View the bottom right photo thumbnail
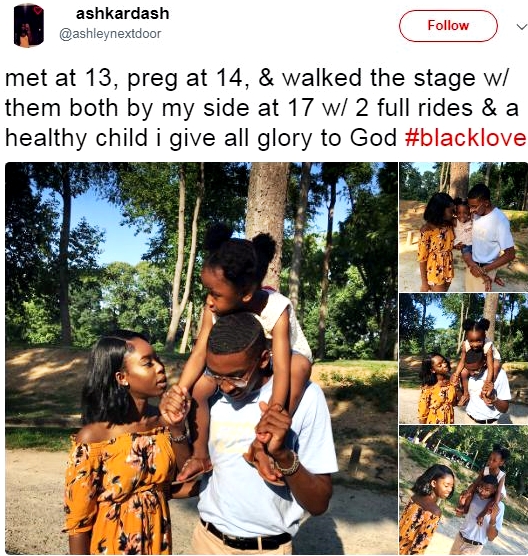 pos(463,490)
